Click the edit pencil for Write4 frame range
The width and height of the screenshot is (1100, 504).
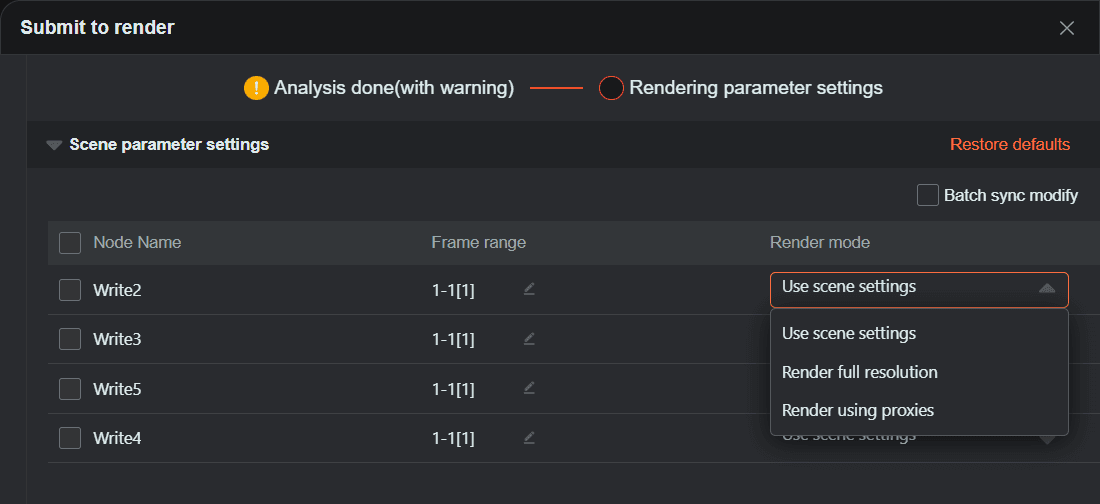point(529,437)
